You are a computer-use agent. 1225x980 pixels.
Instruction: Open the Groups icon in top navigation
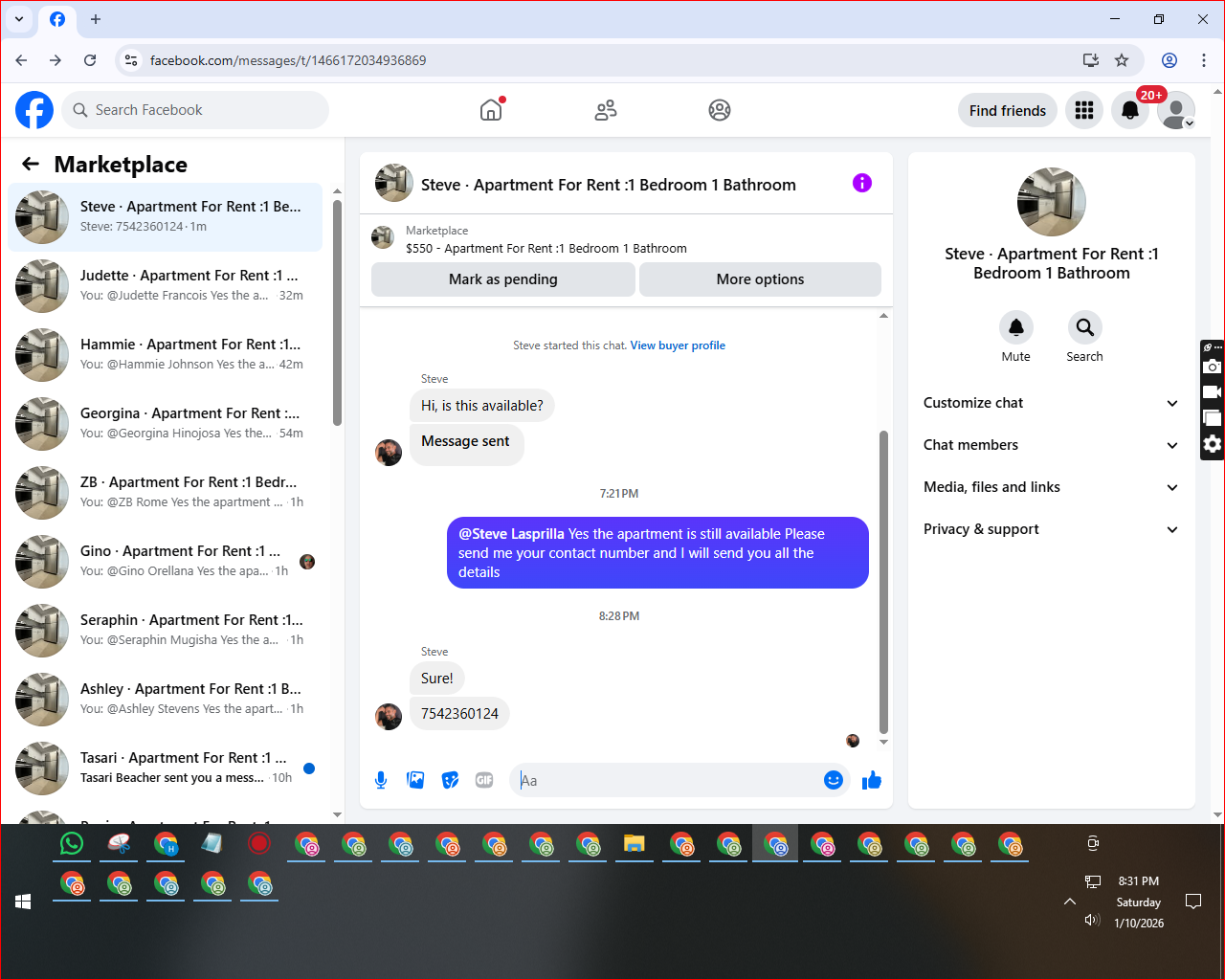[x=720, y=110]
